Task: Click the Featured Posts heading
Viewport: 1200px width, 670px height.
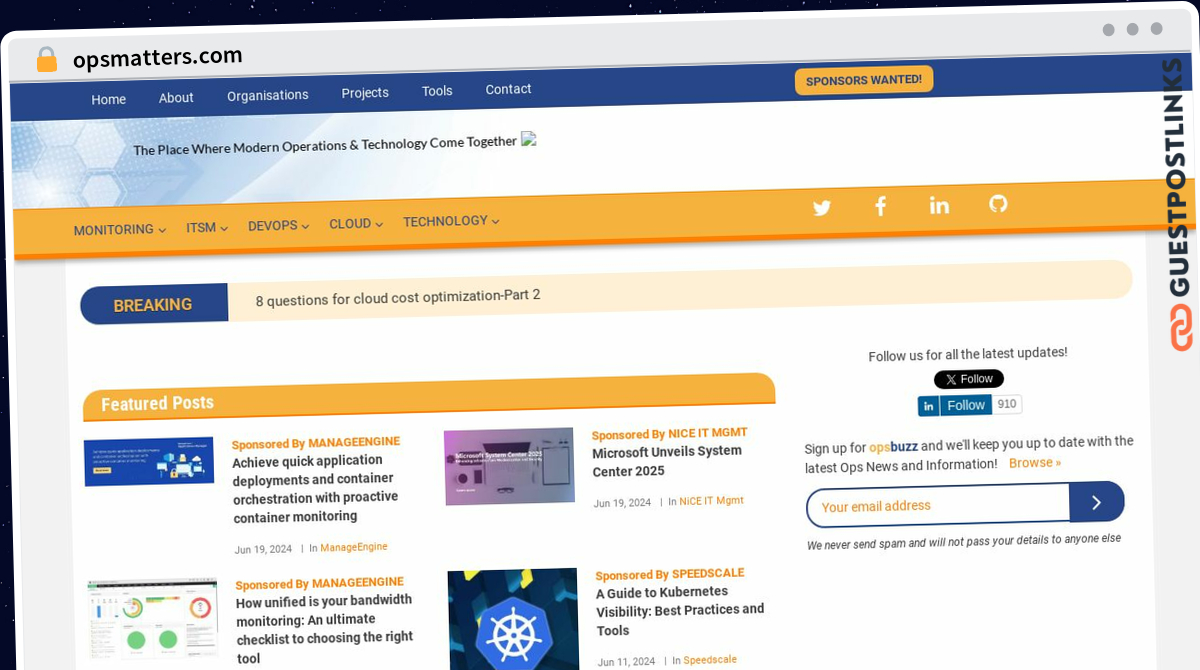Action: (157, 404)
